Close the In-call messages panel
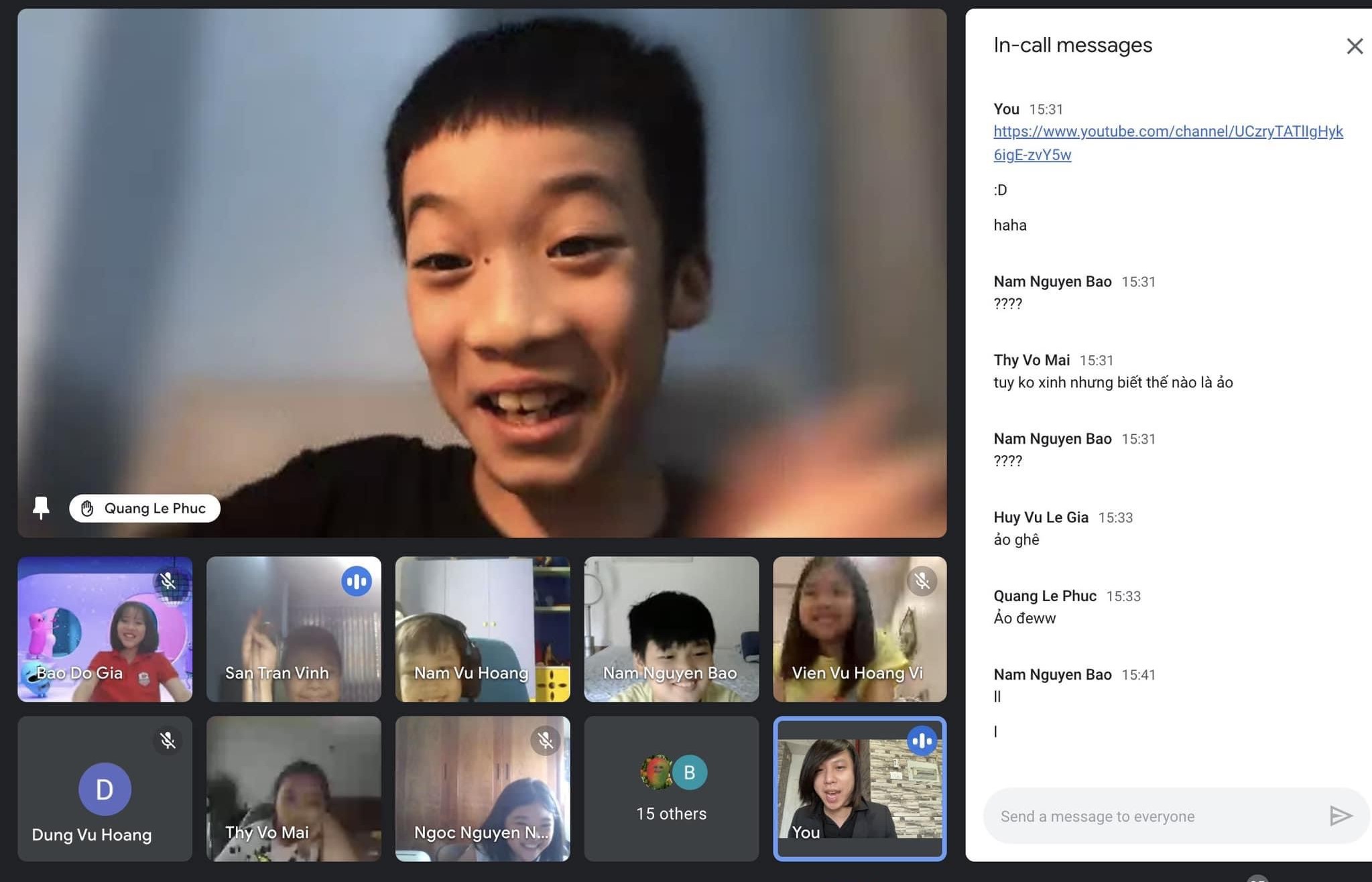1372x882 pixels. [x=1354, y=46]
